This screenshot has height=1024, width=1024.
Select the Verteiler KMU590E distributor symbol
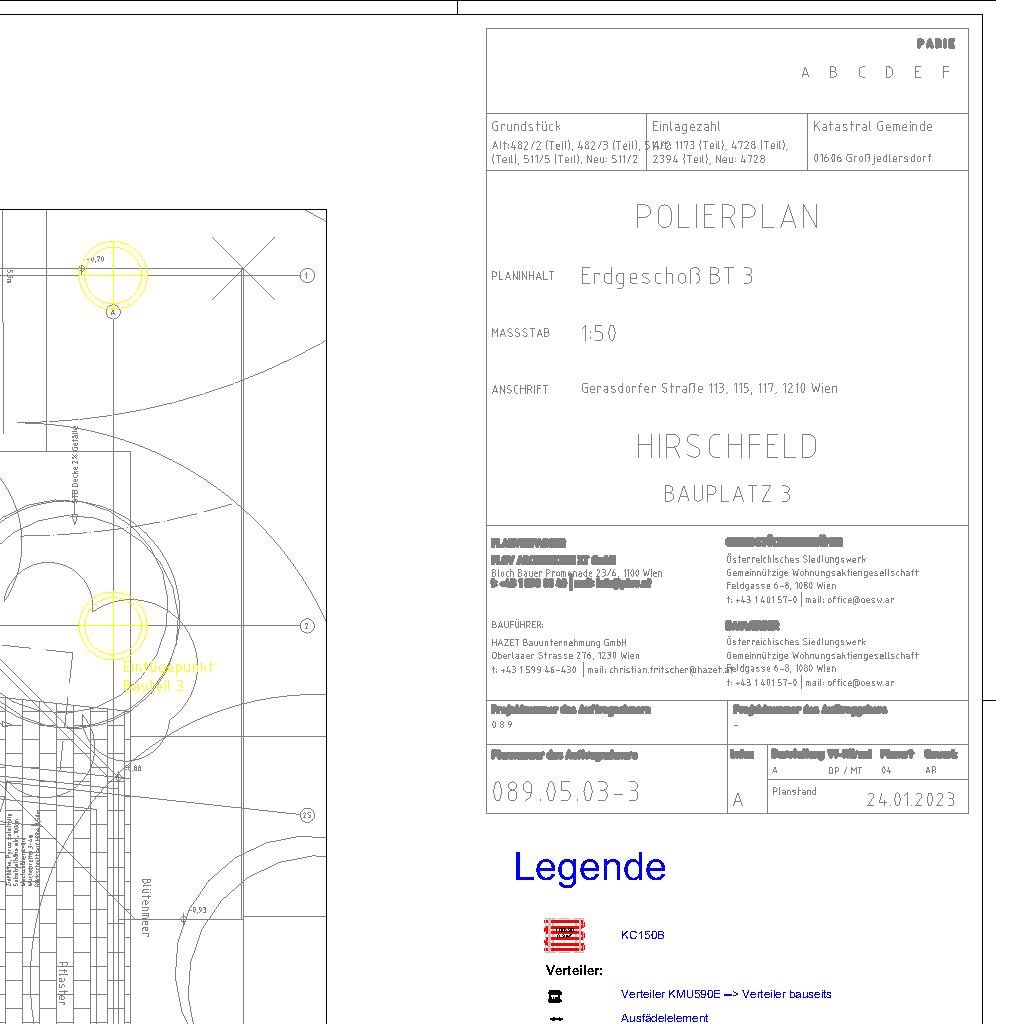(555, 996)
